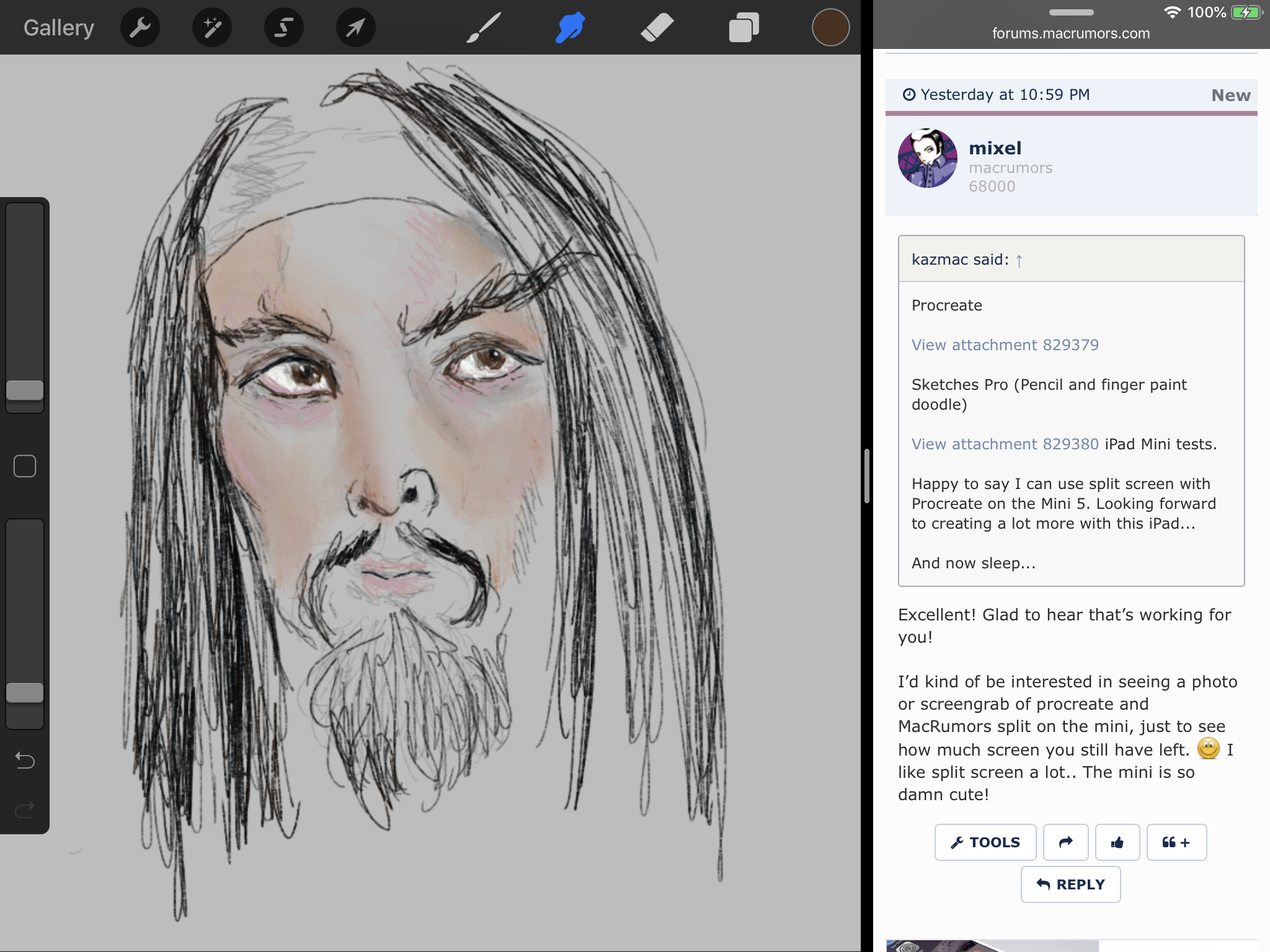Open the Adjustments magic wand menu
The width and height of the screenshot is (1270, 952).
[212, 28]
